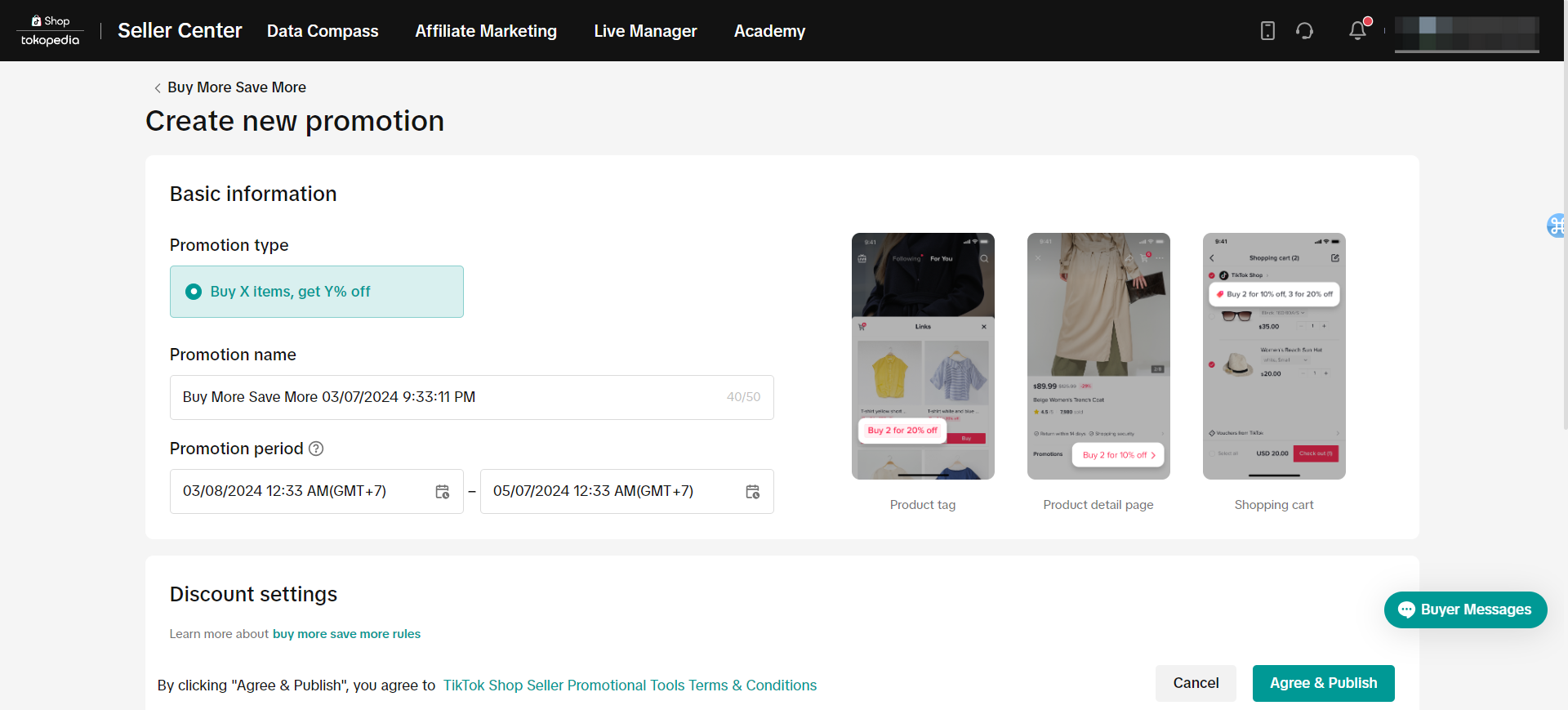Open the headset support icon
This screenshot has height=710, width=1568.
tap(1304, 31)
